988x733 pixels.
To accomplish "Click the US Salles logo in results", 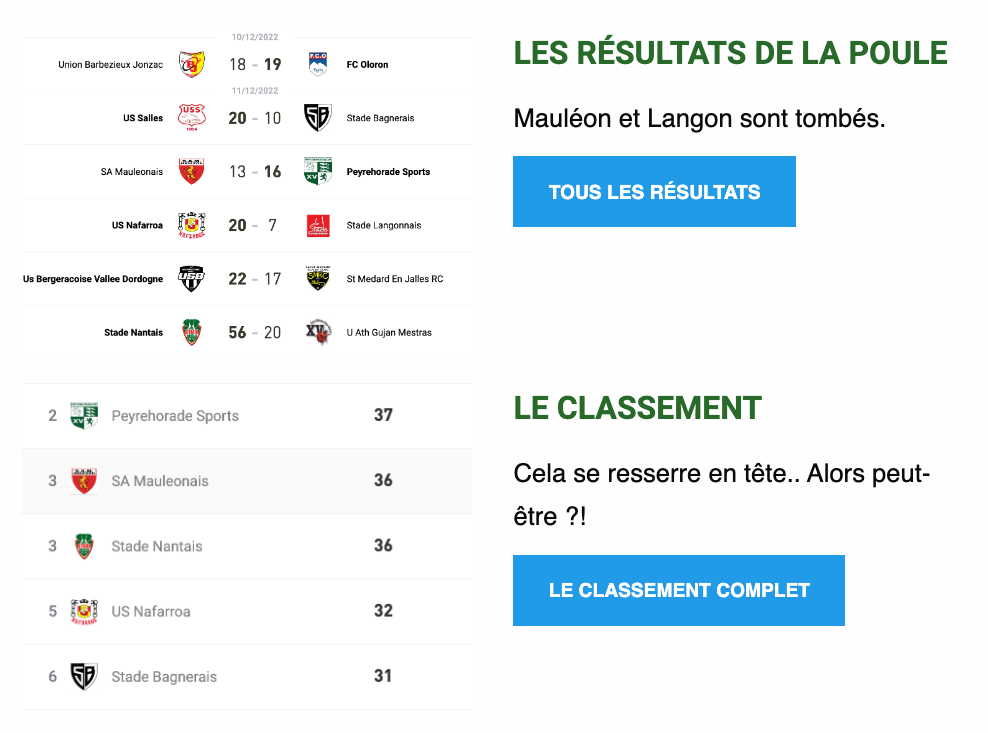I will 192,118.
